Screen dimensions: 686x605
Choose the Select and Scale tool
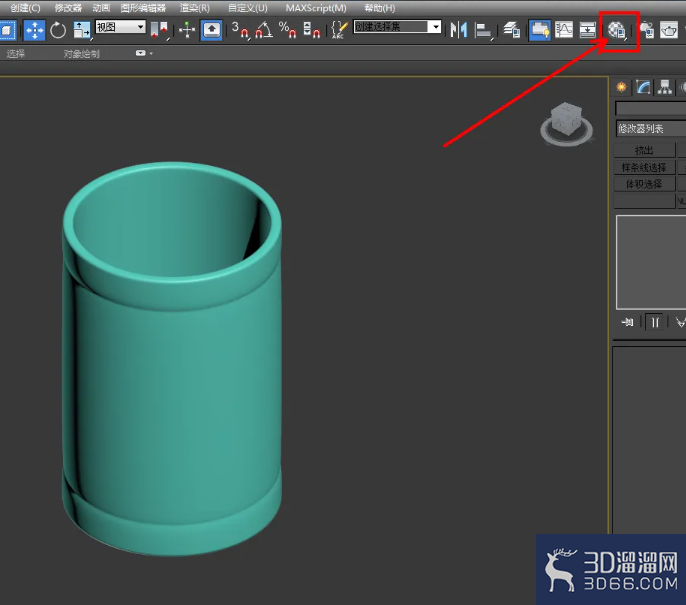click(82, 30)
